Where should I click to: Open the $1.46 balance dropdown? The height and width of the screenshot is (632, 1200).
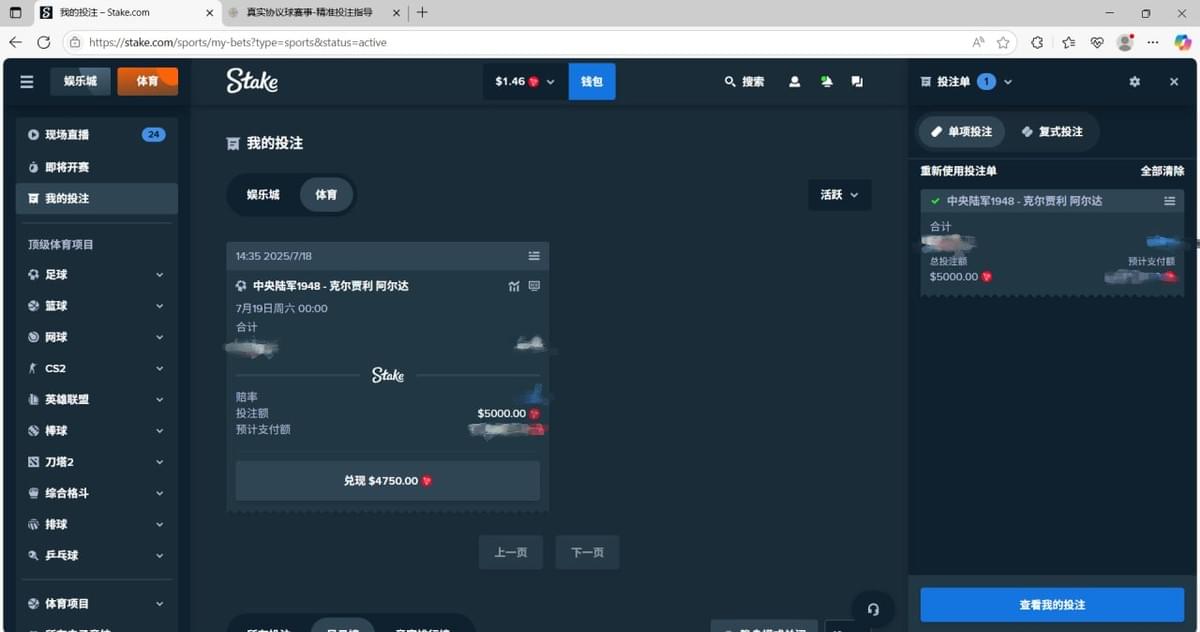[x=525, y=82]
